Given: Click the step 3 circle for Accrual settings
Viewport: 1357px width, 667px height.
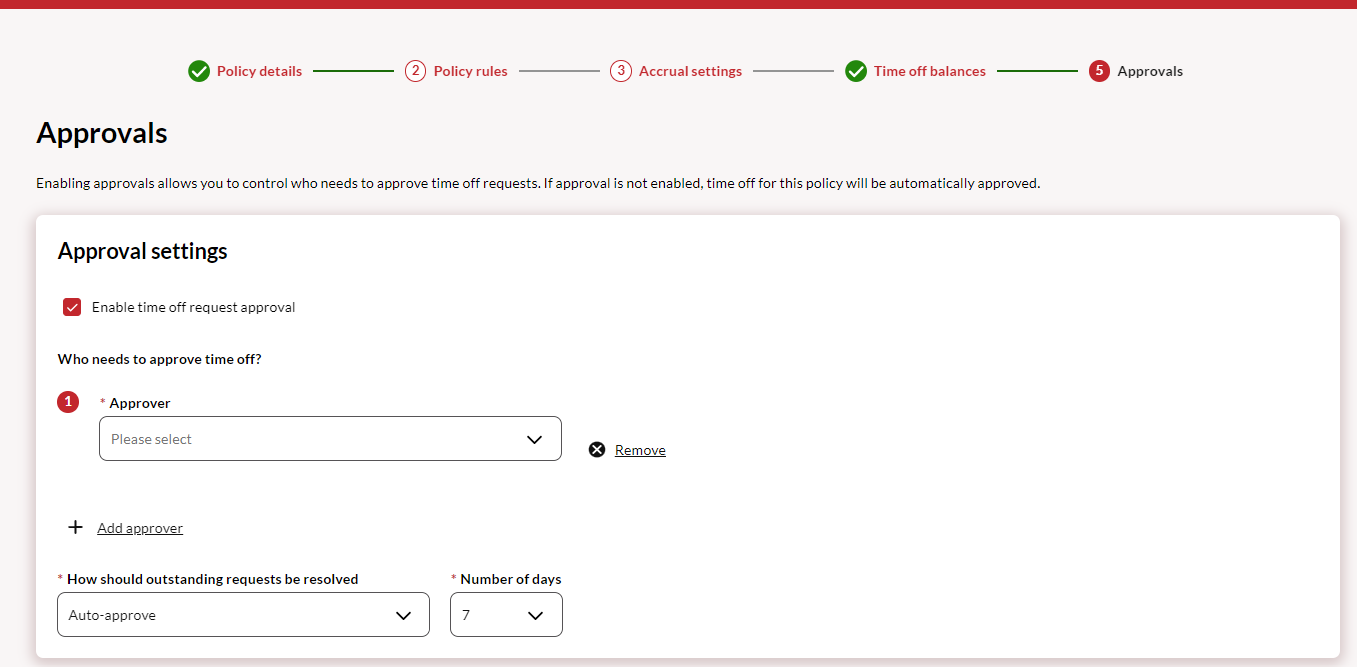Looking at the screenshot, I should coord(621,71).
